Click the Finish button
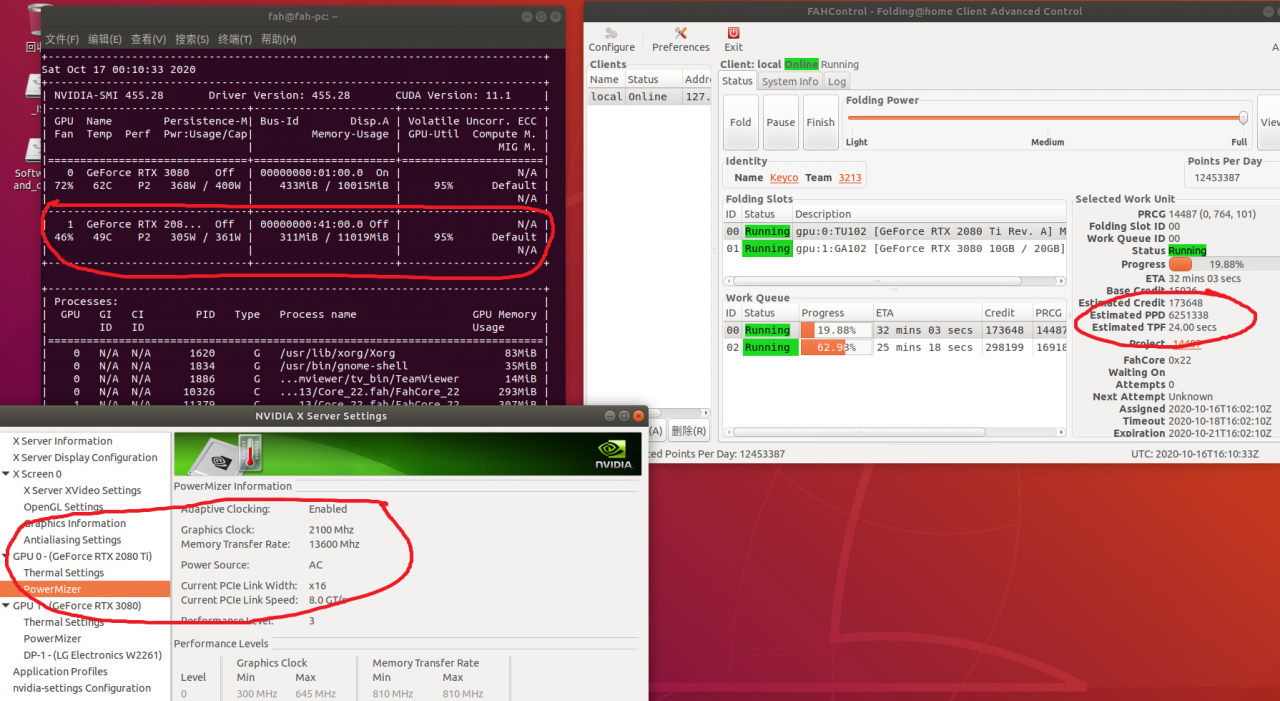 coord(821,122)
